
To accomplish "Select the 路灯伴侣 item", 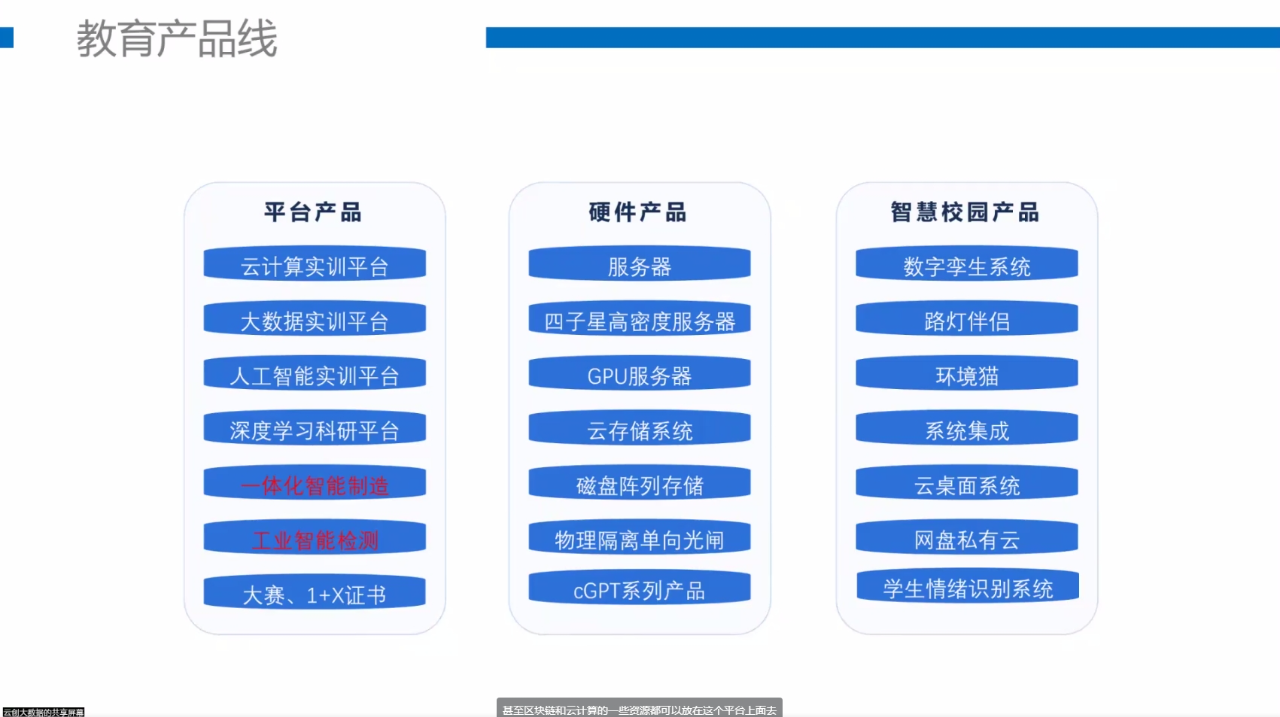I will [966, 321].
